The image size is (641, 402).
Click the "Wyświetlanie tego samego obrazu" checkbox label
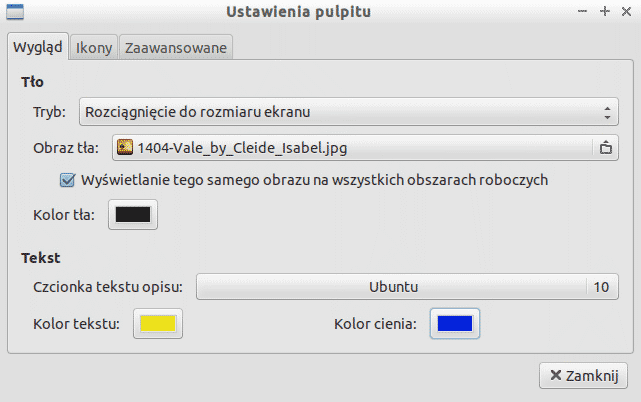pos(313,180)
